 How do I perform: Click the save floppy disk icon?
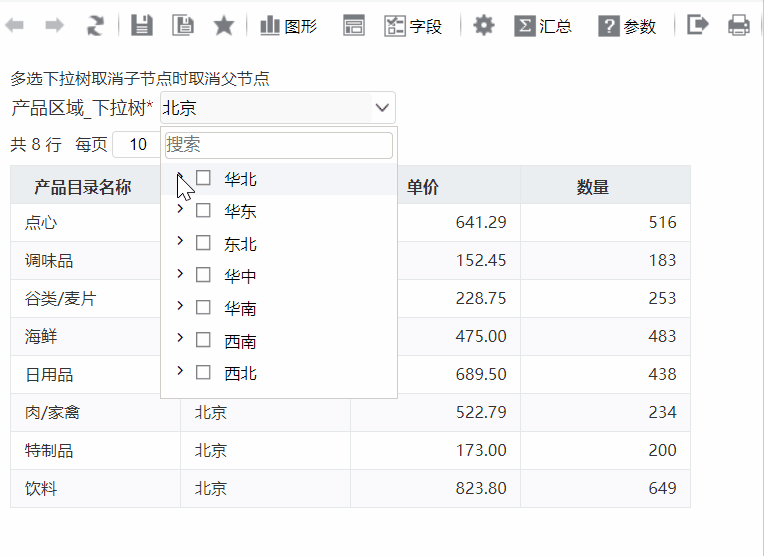(x=142, y=25)
